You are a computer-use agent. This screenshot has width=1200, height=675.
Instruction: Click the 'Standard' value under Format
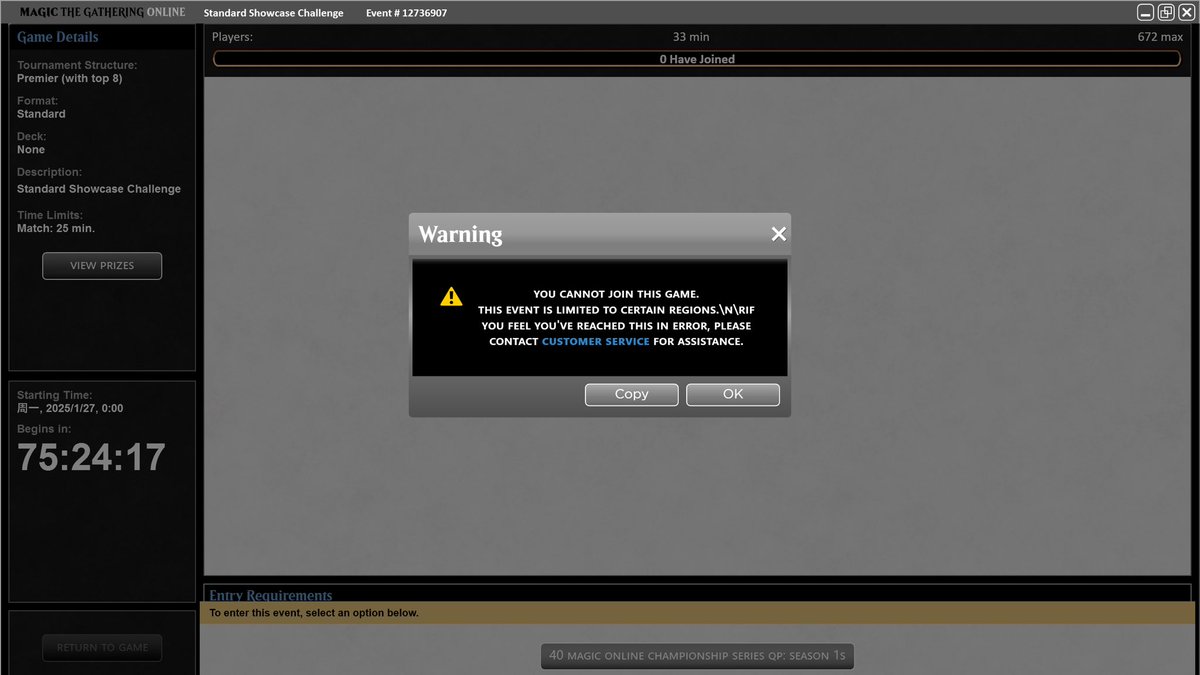[41, 114]
